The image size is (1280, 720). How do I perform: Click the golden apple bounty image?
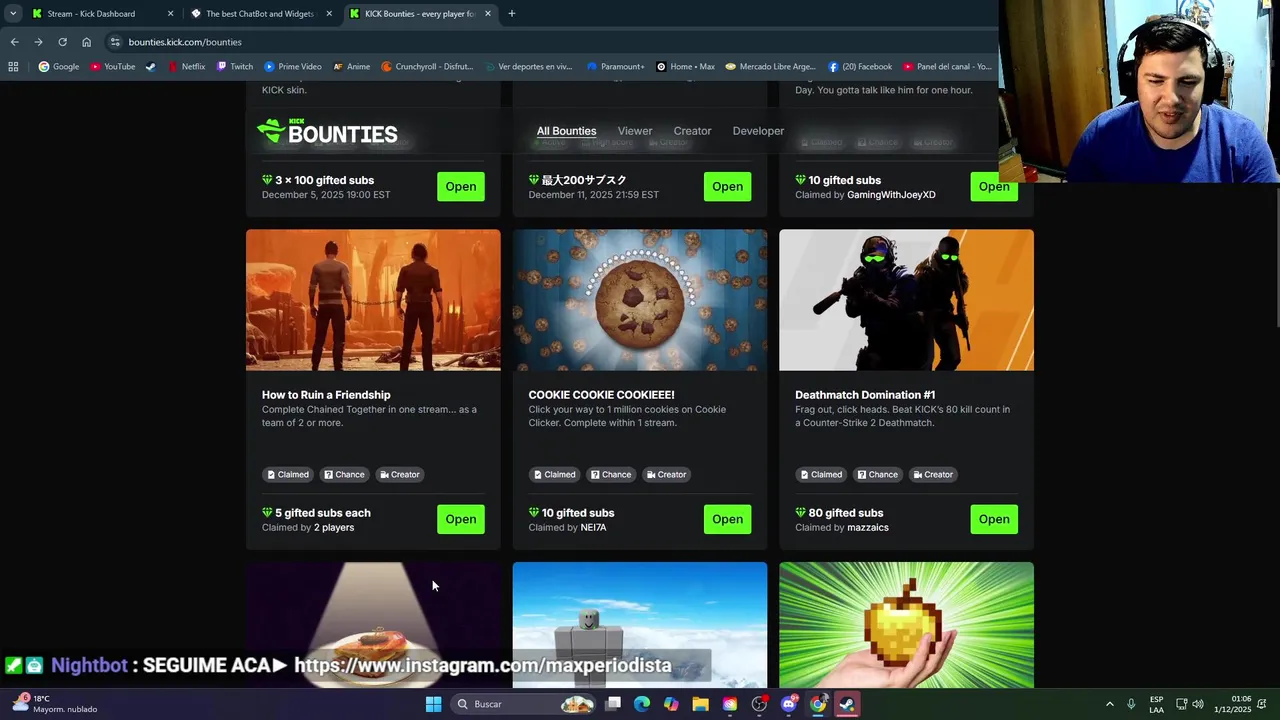tap(906, 625)
